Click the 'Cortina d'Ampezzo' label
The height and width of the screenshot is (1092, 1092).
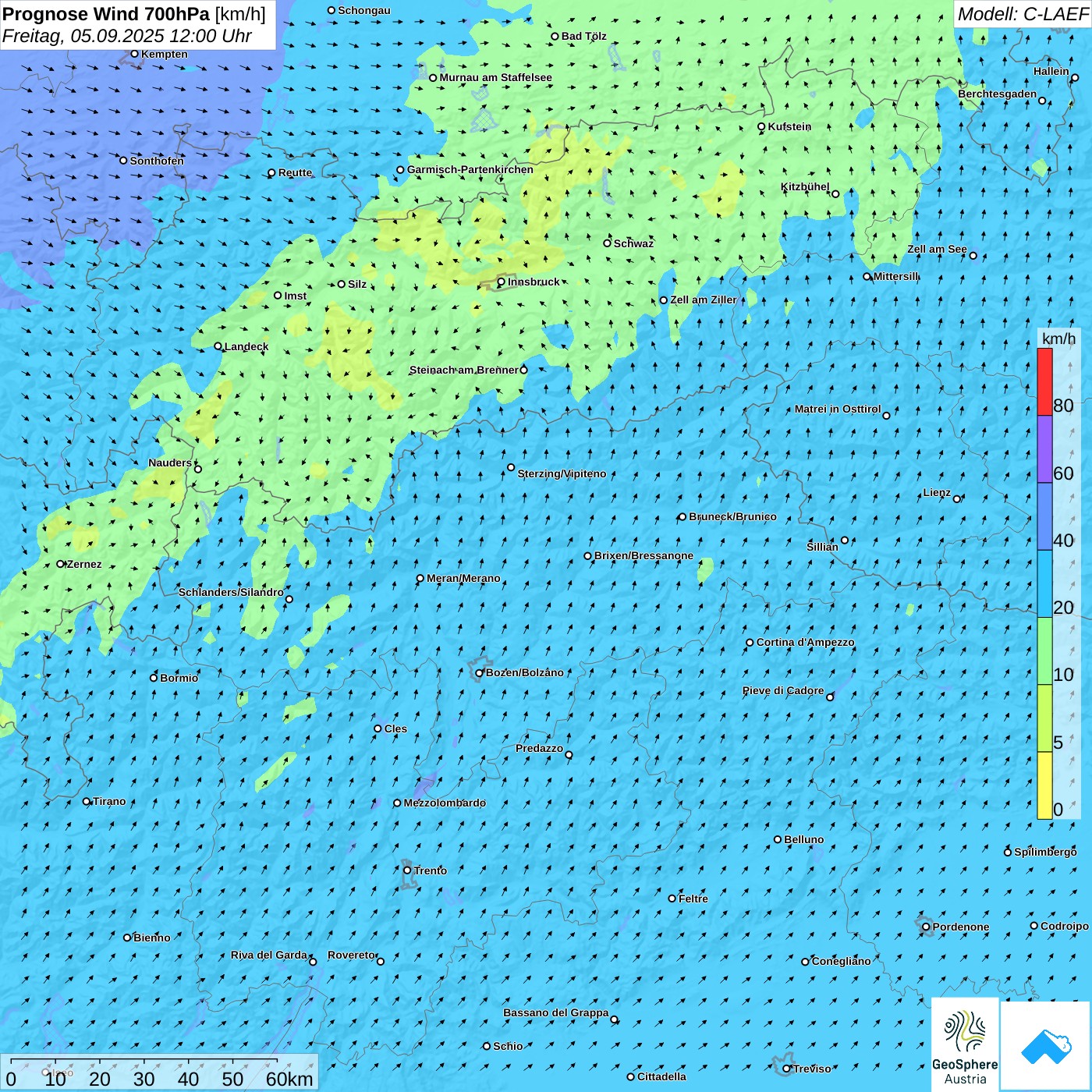pyautogui.click(x=805, y=642)
